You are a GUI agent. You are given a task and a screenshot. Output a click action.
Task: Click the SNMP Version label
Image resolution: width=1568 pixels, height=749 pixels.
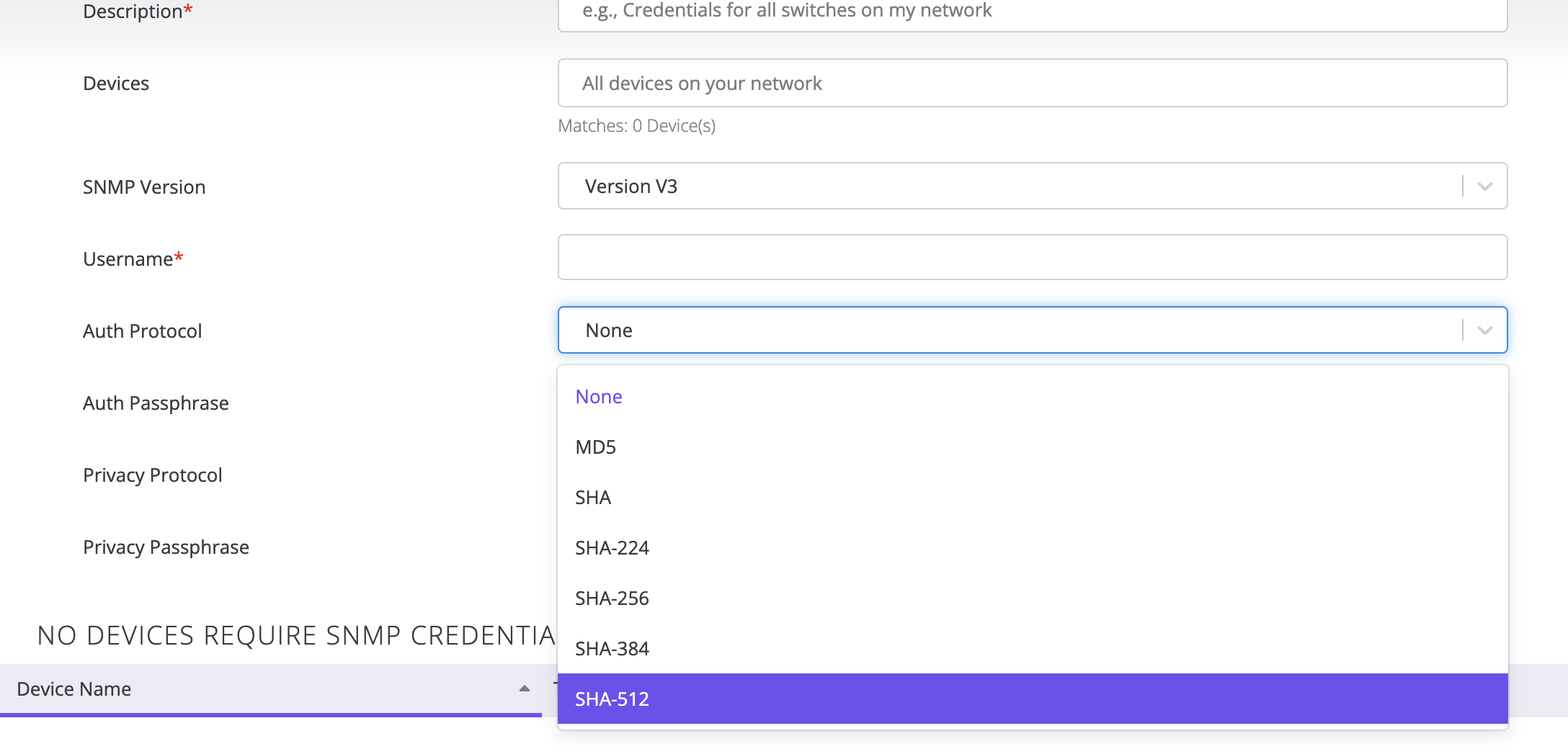tap(143, 187)
